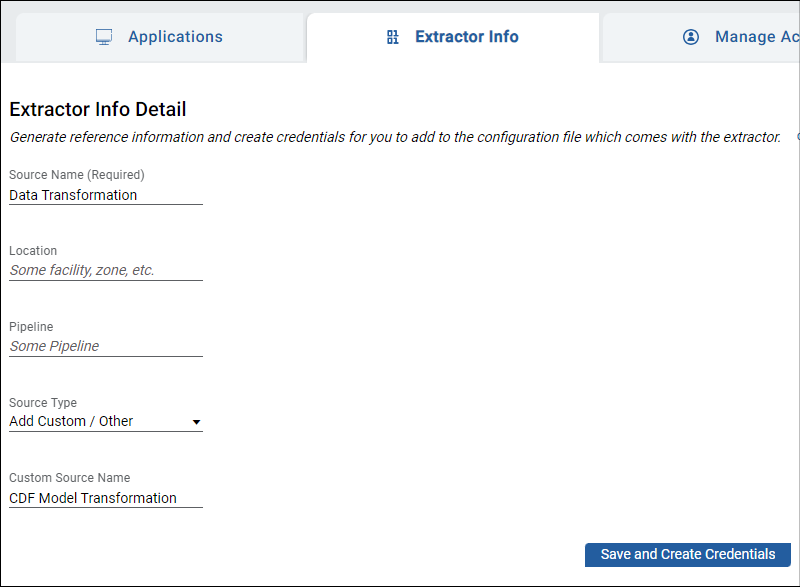The image size is (800, 587).
Task: Click the 'Pipeline' field label
Action: (x=31, y=327)
